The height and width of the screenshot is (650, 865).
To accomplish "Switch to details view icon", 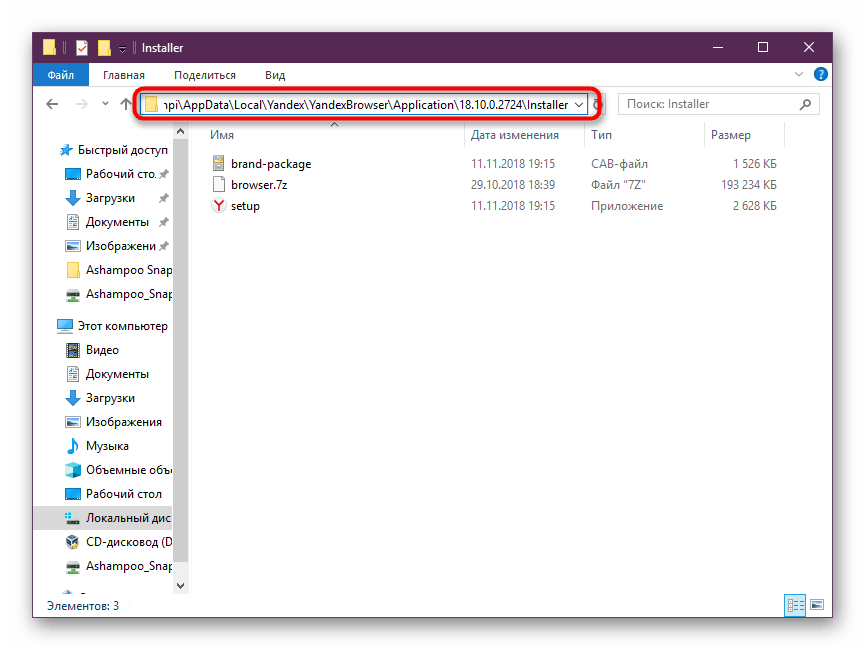I will [795, 605].
